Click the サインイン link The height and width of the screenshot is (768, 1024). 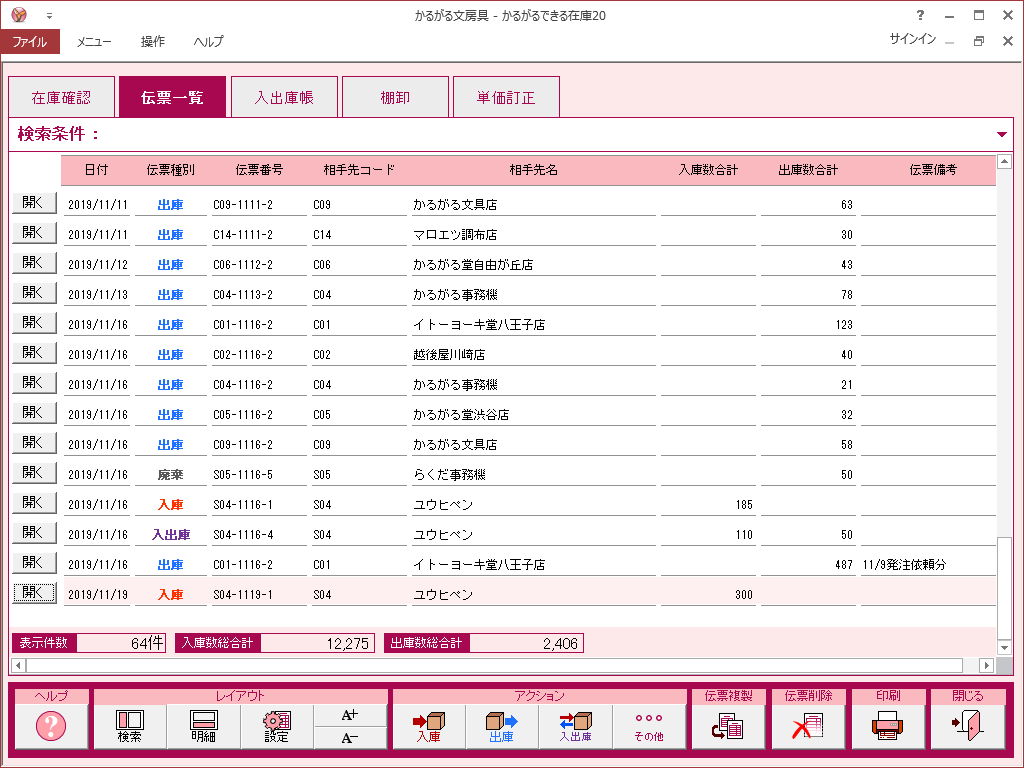[x=912, y=39]
